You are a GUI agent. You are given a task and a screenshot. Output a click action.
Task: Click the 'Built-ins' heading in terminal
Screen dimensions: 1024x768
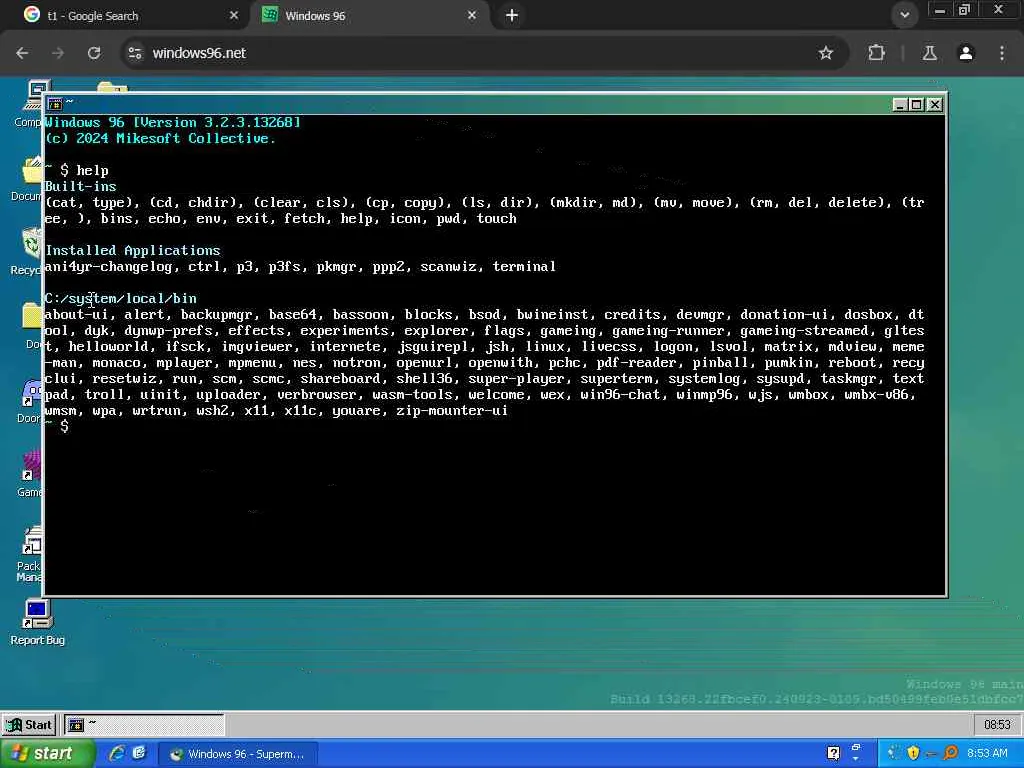80,187
